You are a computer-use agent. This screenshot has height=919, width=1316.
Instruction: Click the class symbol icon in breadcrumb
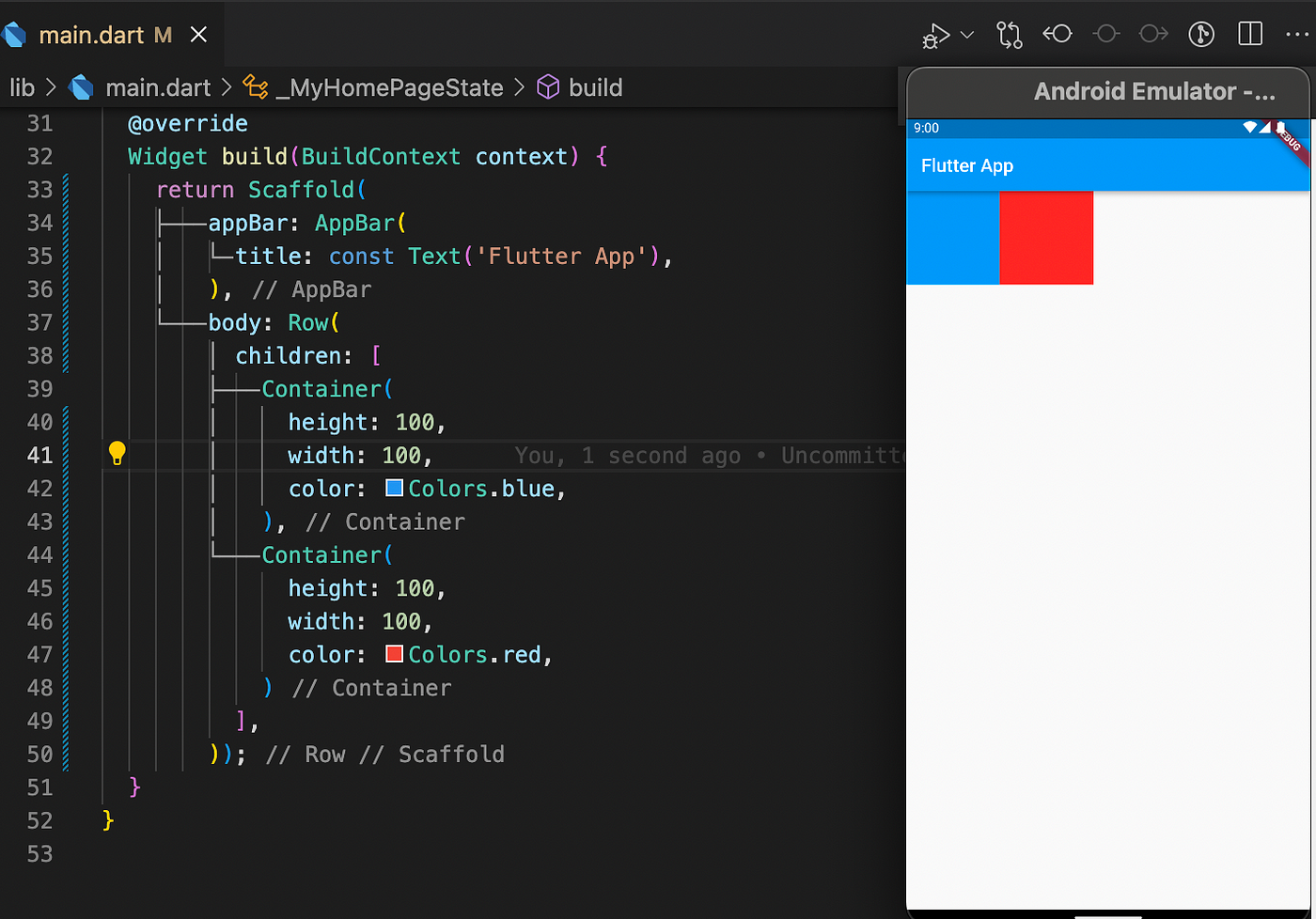click(255, 87)
